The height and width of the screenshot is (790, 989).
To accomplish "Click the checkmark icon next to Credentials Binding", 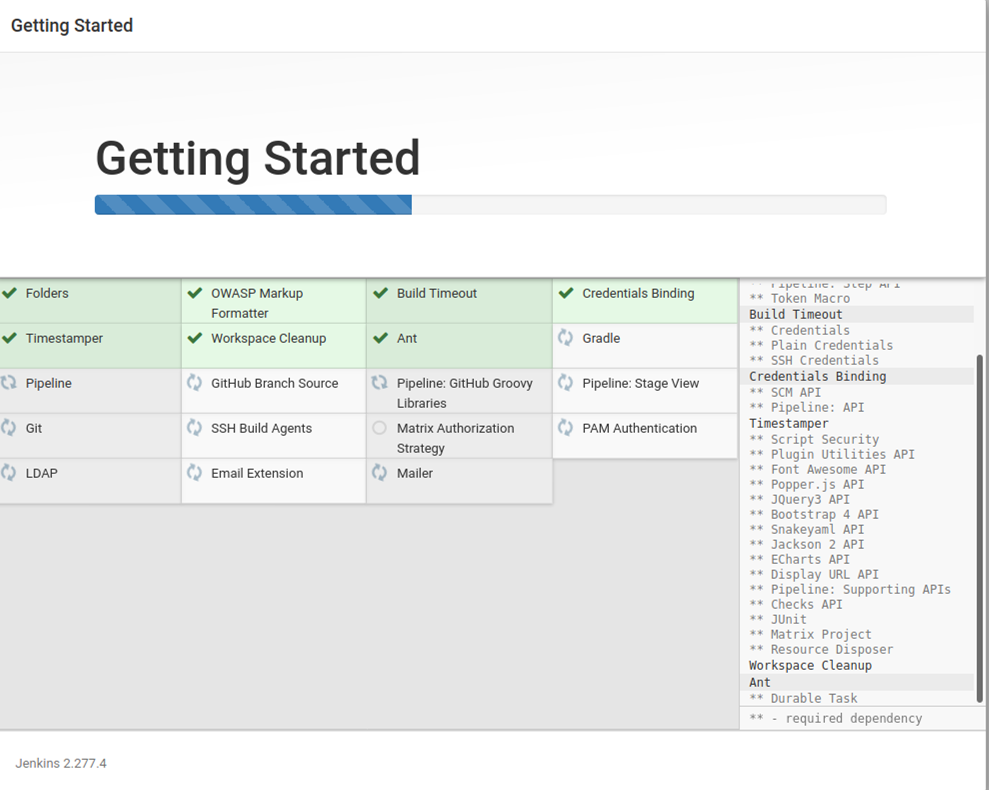I will tap(566, 293).
